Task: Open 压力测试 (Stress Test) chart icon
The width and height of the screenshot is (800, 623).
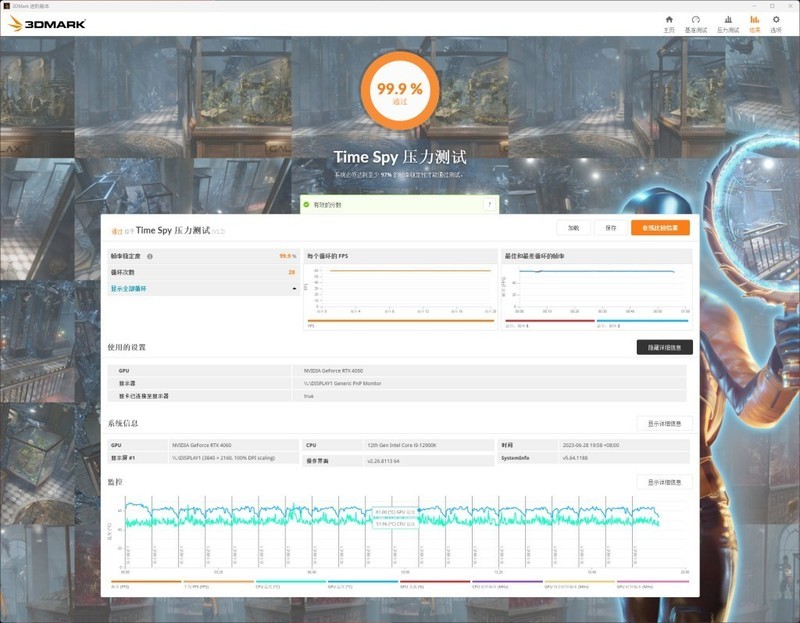Action: tap(728, 19)
